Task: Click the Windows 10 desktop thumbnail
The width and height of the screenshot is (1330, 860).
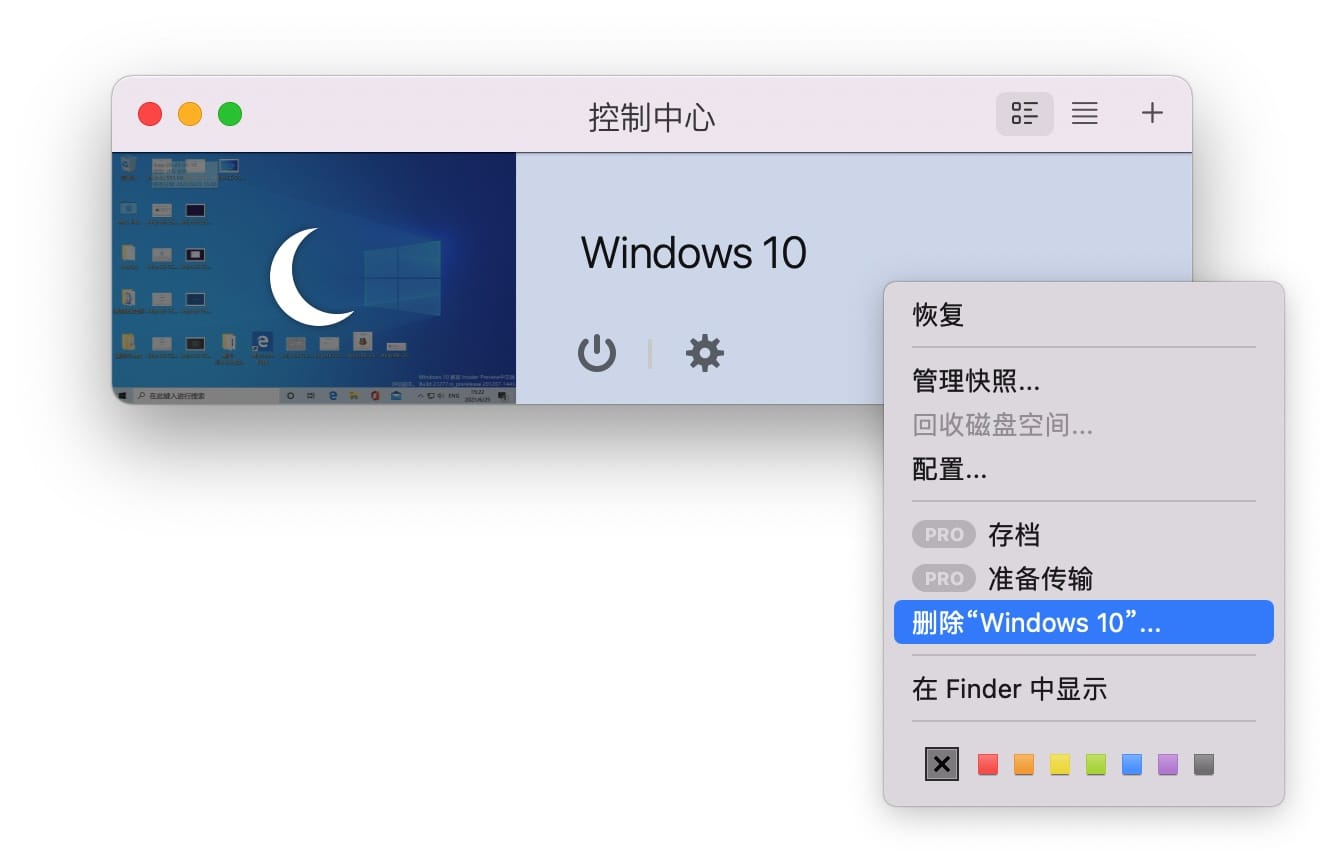Action: (x=314, y=278)
